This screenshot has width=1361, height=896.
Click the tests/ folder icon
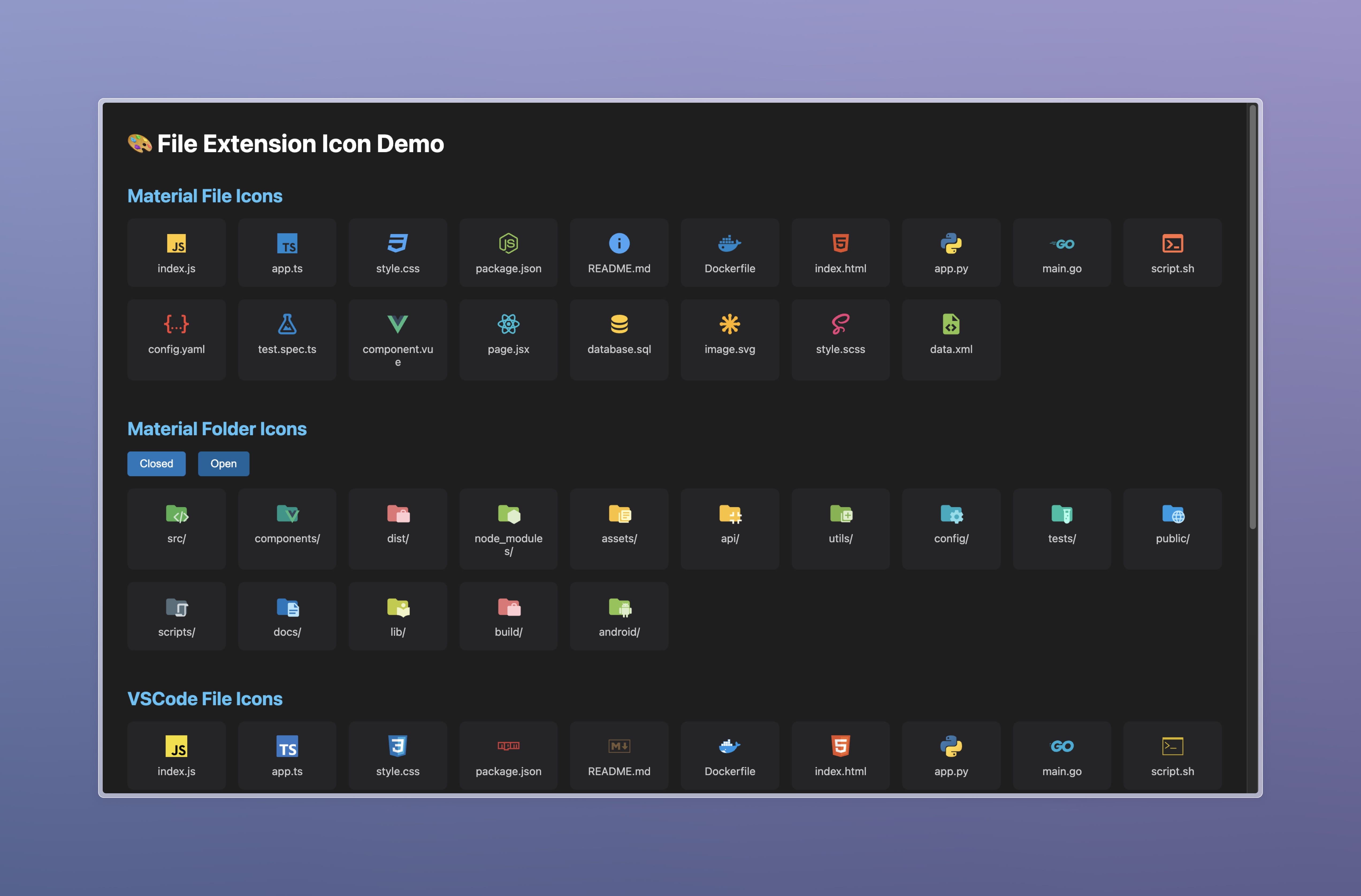1062,514
